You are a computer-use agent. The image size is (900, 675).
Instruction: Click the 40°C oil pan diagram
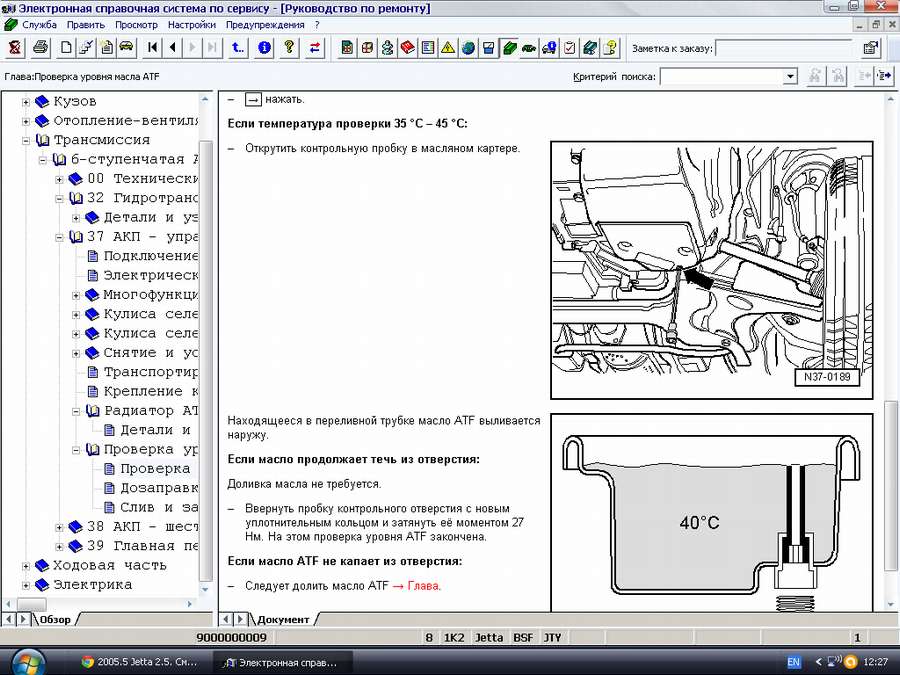[x=712, y=513]
